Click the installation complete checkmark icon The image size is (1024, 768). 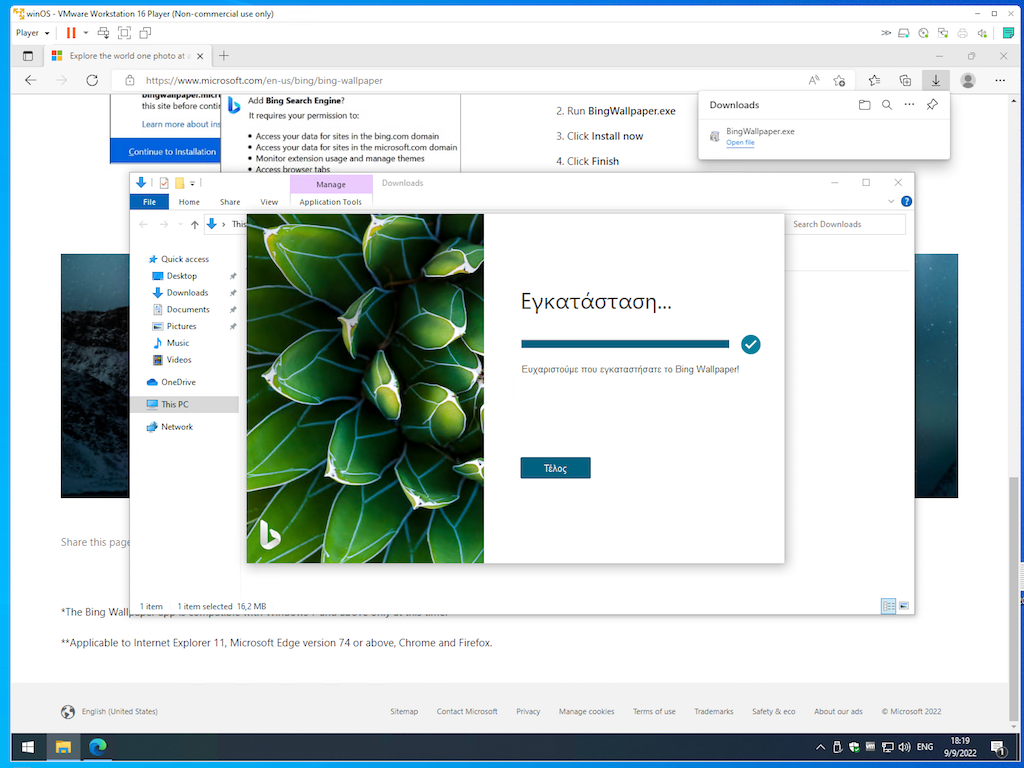[750, 344]
